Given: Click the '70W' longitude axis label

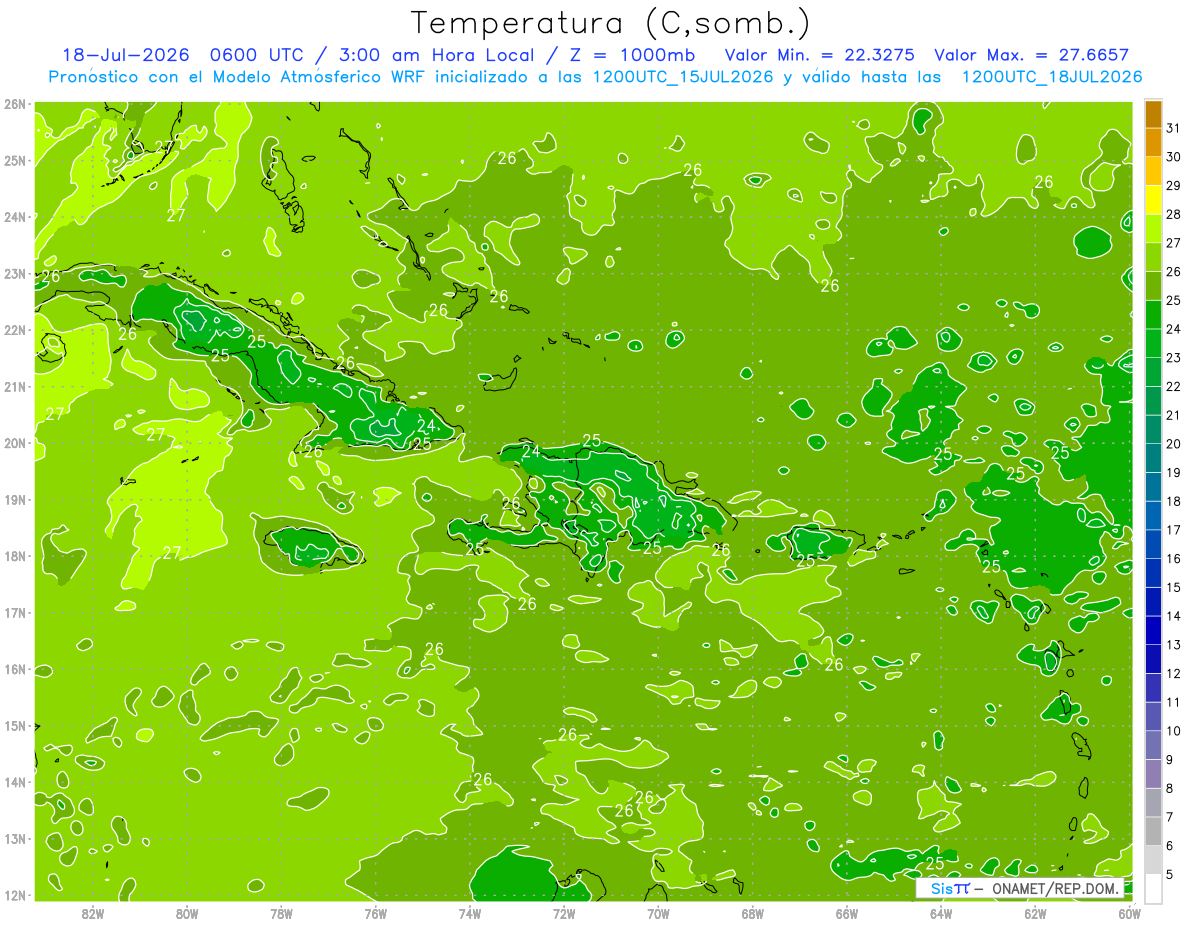Looking at the screenshot, I should point(658,913).
